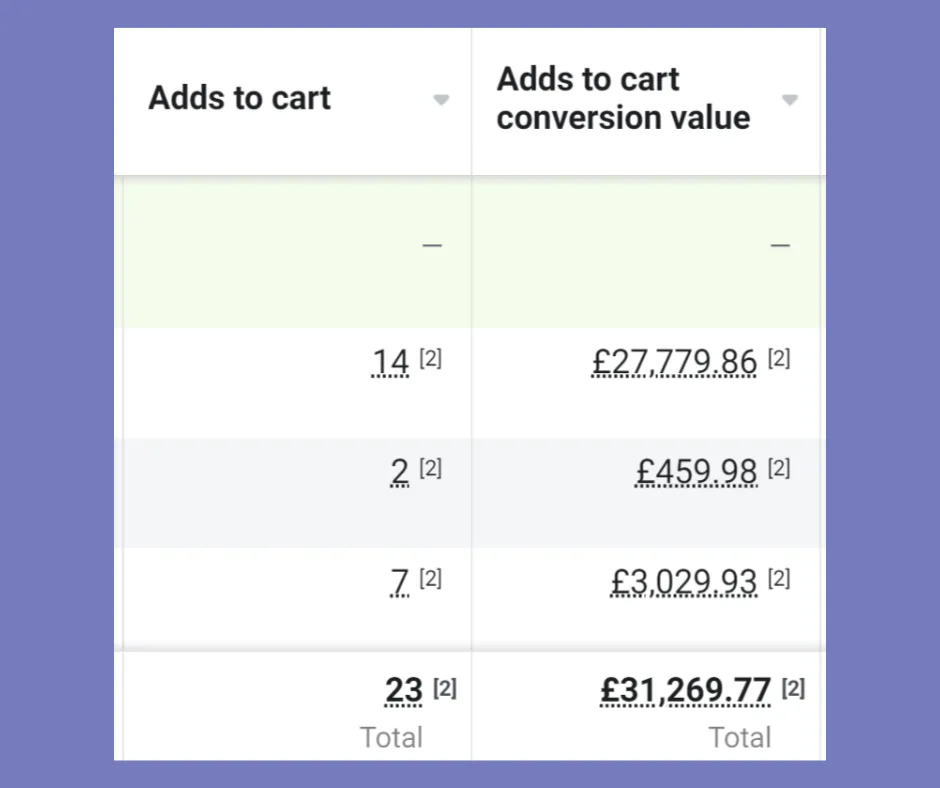Click the £459.98 conversion value
Viewport: 940px width, 788px height.
696,472
